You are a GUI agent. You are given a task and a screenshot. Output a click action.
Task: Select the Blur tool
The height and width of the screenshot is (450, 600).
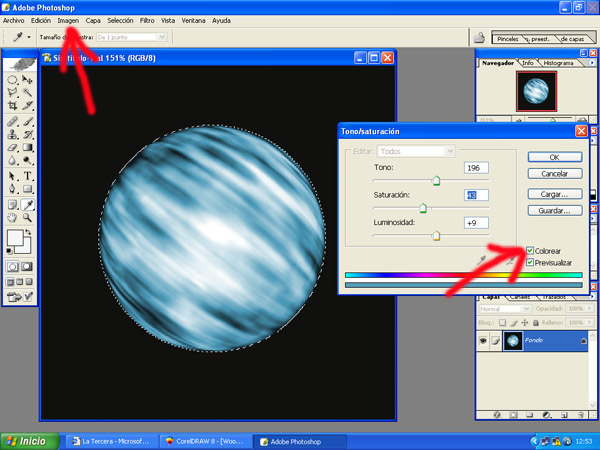pyautogui.click(x=12, y=160)
